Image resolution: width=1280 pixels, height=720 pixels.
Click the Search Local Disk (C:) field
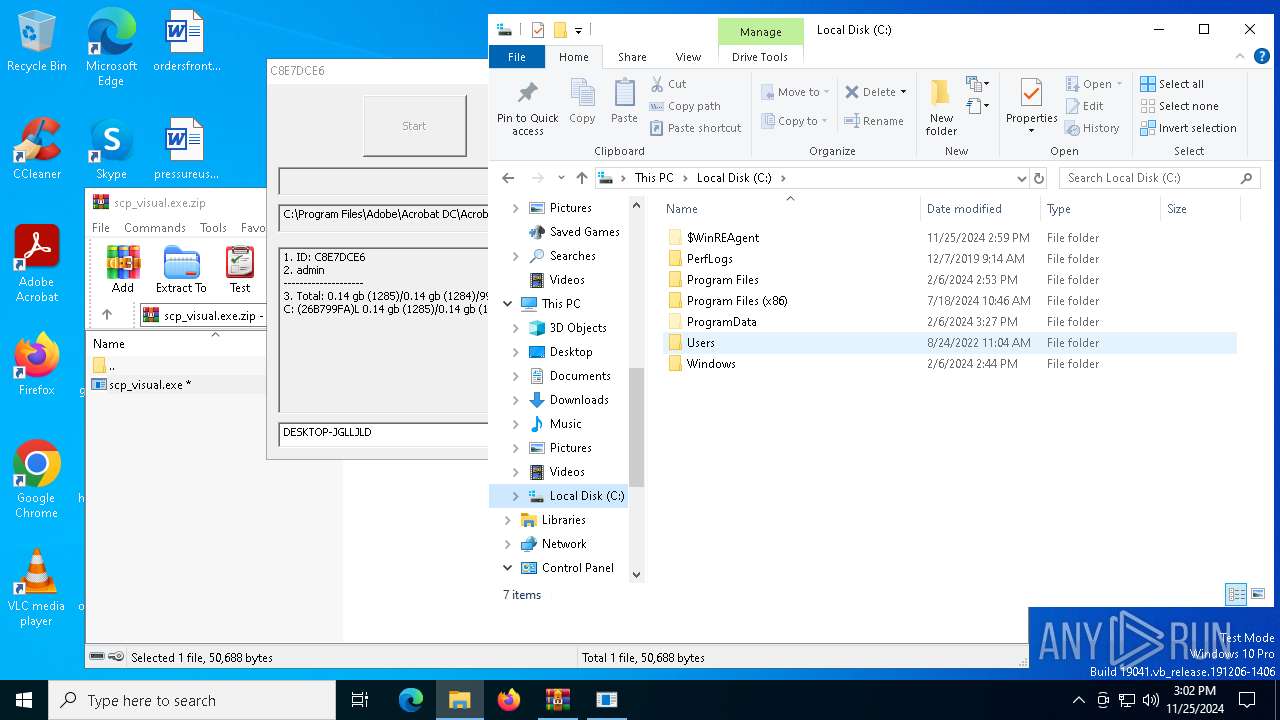(x=1158, y=178)
